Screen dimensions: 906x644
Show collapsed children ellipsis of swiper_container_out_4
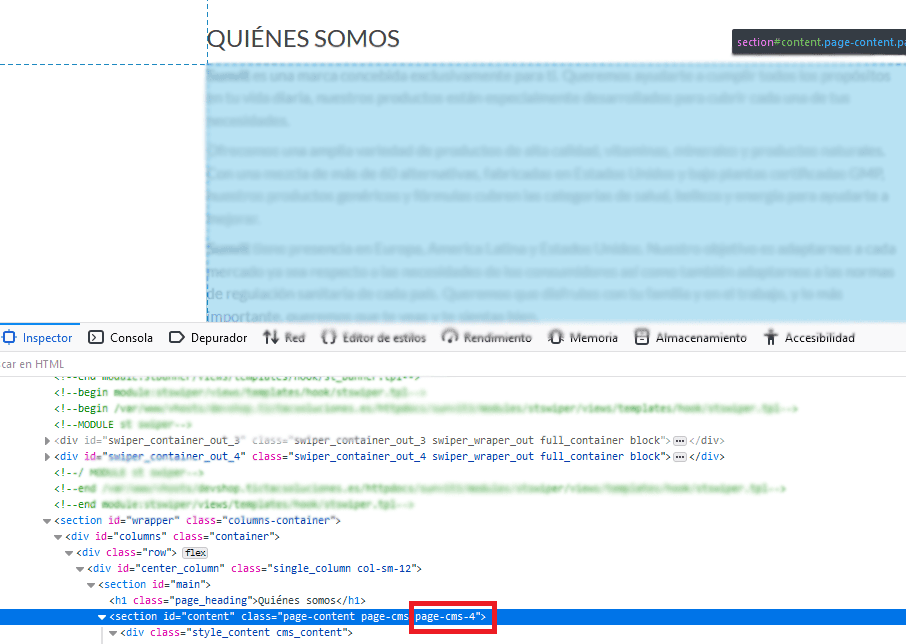[x=680, y=457]
